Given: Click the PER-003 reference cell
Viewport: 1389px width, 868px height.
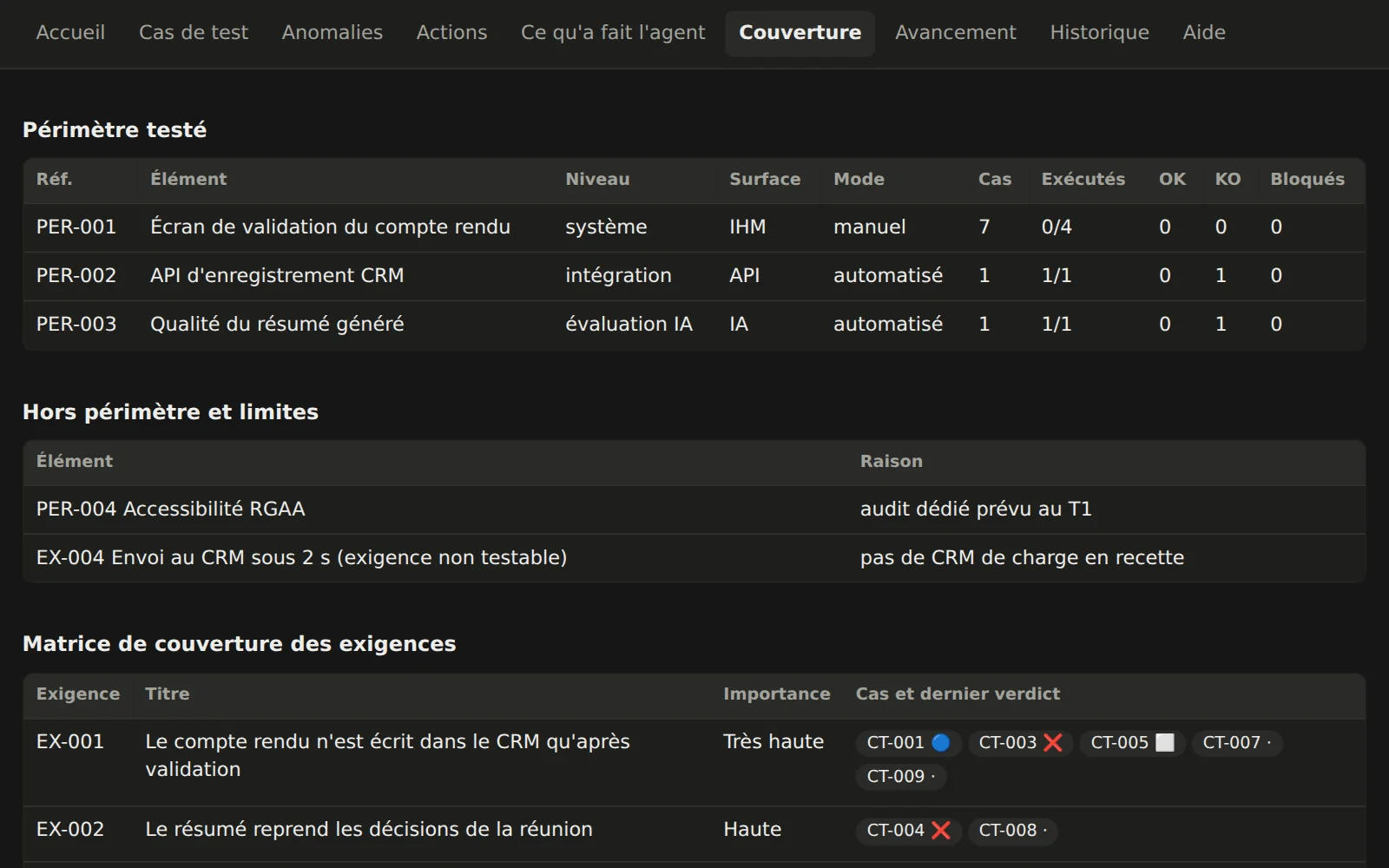Looking at the screenshot, I should 76,325.
